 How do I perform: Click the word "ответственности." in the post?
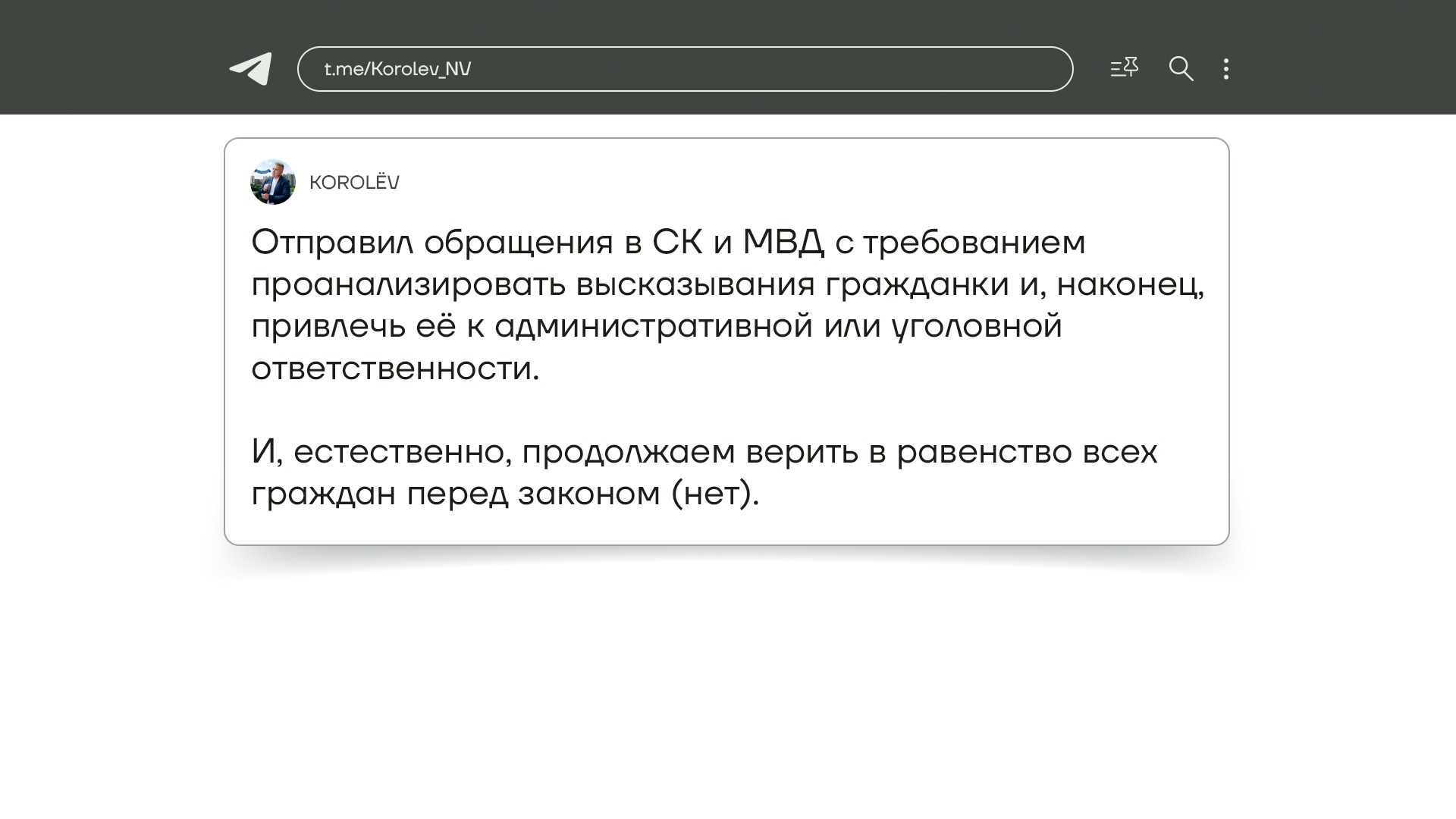395,369
